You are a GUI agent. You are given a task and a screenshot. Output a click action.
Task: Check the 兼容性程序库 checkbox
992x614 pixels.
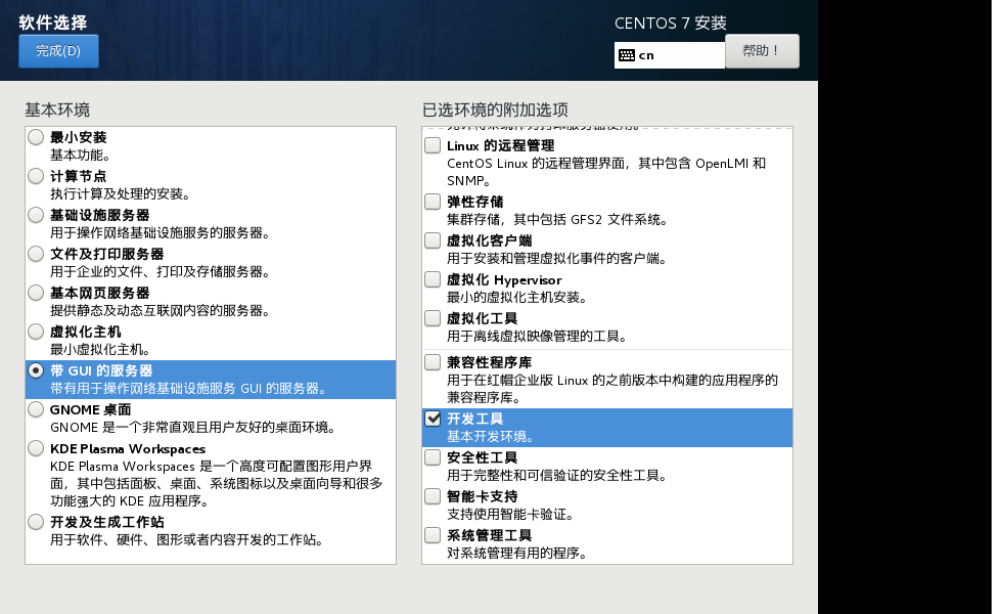click(x=433, y=362)
